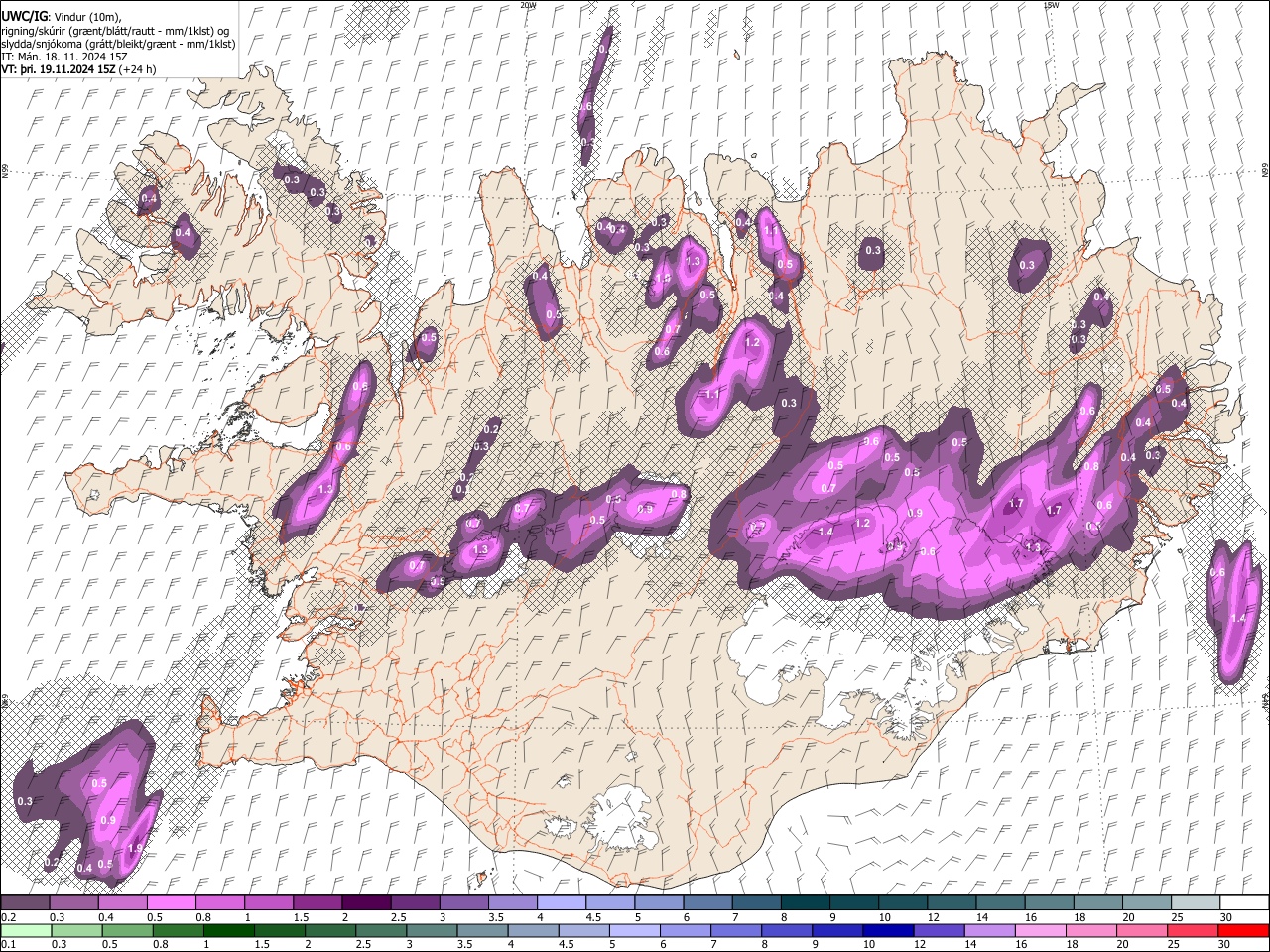Click the 'slydda/snjókoma' description line
This screenshot has width=1270, height=952.
pos(118,44)
